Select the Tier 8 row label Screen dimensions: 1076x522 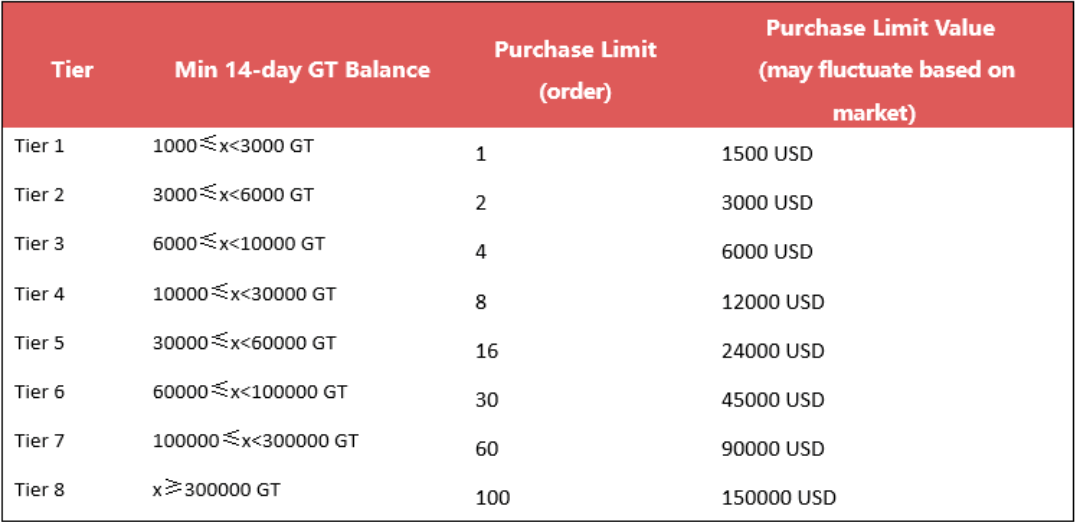pos(39,490)
